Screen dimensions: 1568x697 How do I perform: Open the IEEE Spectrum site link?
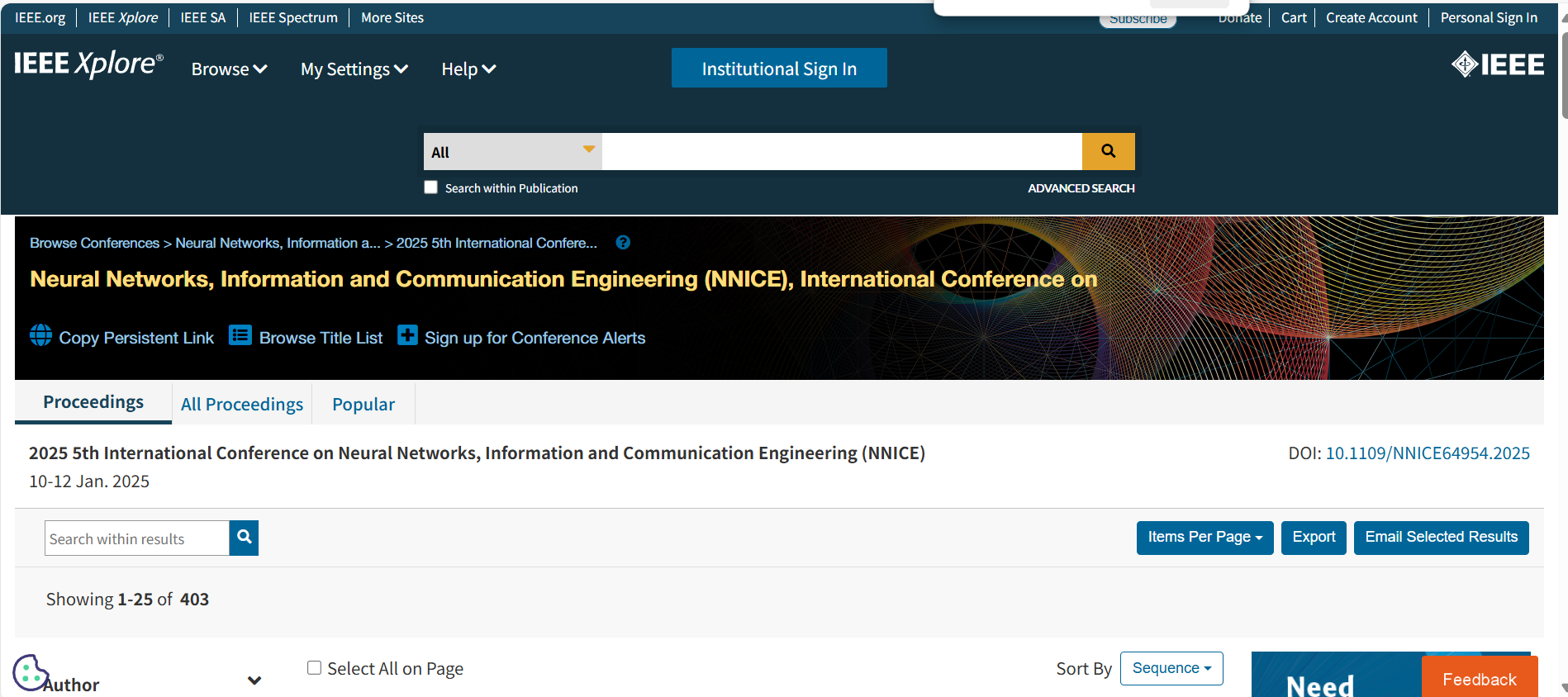pyautogui.click(x=293, y=17)
